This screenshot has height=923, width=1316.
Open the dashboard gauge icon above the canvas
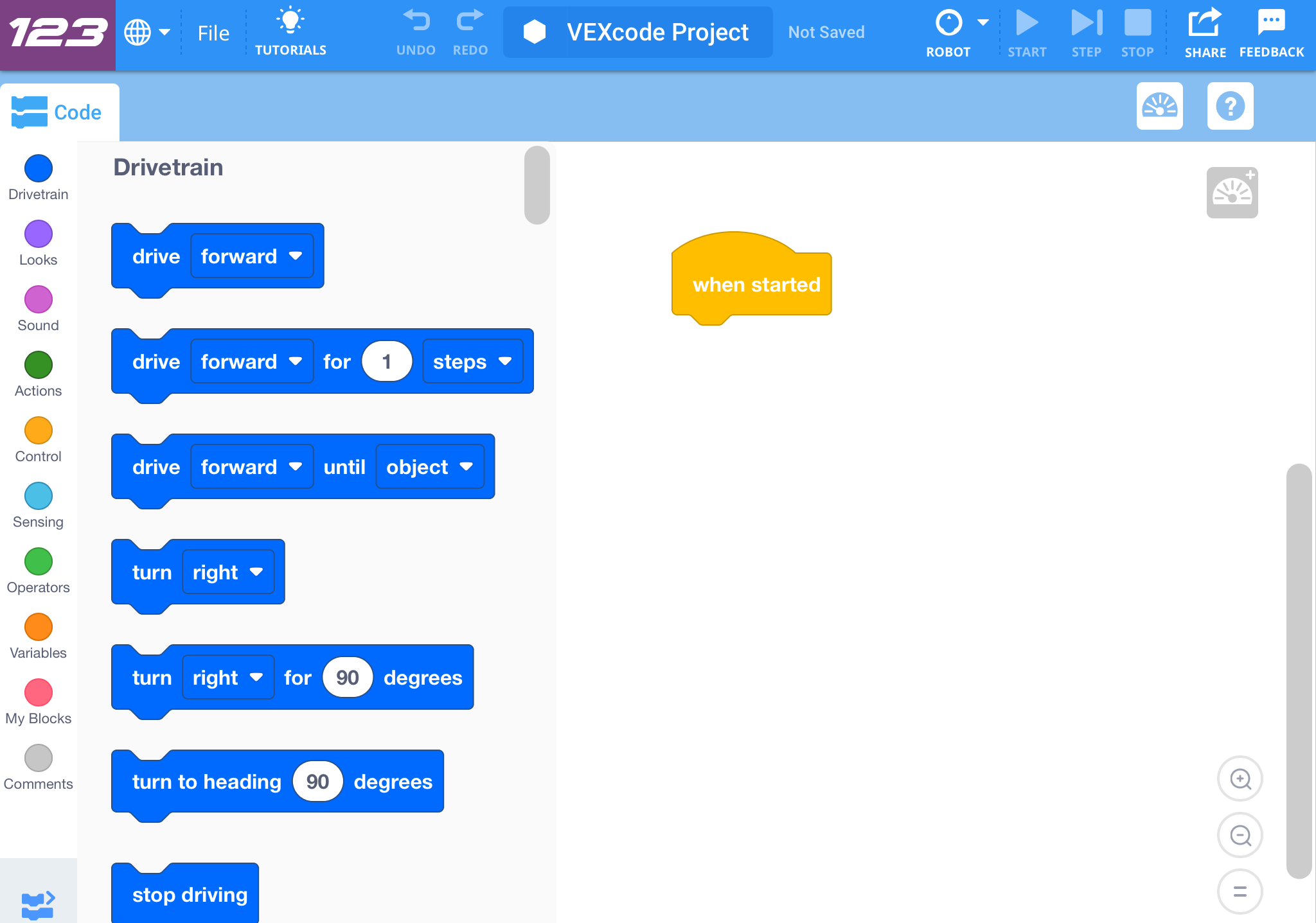pos(1160,106)
